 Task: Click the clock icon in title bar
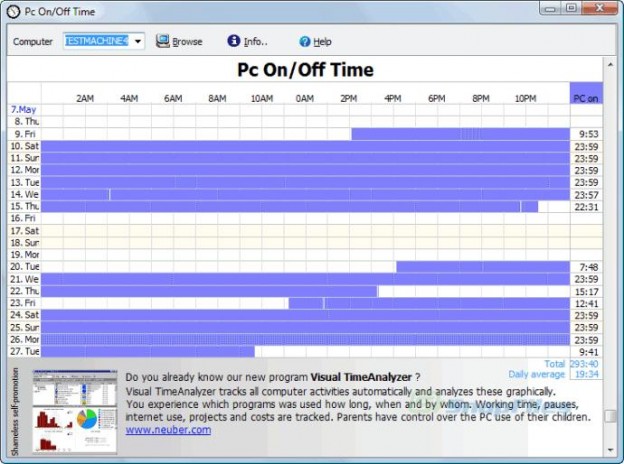tap(13, 12)
